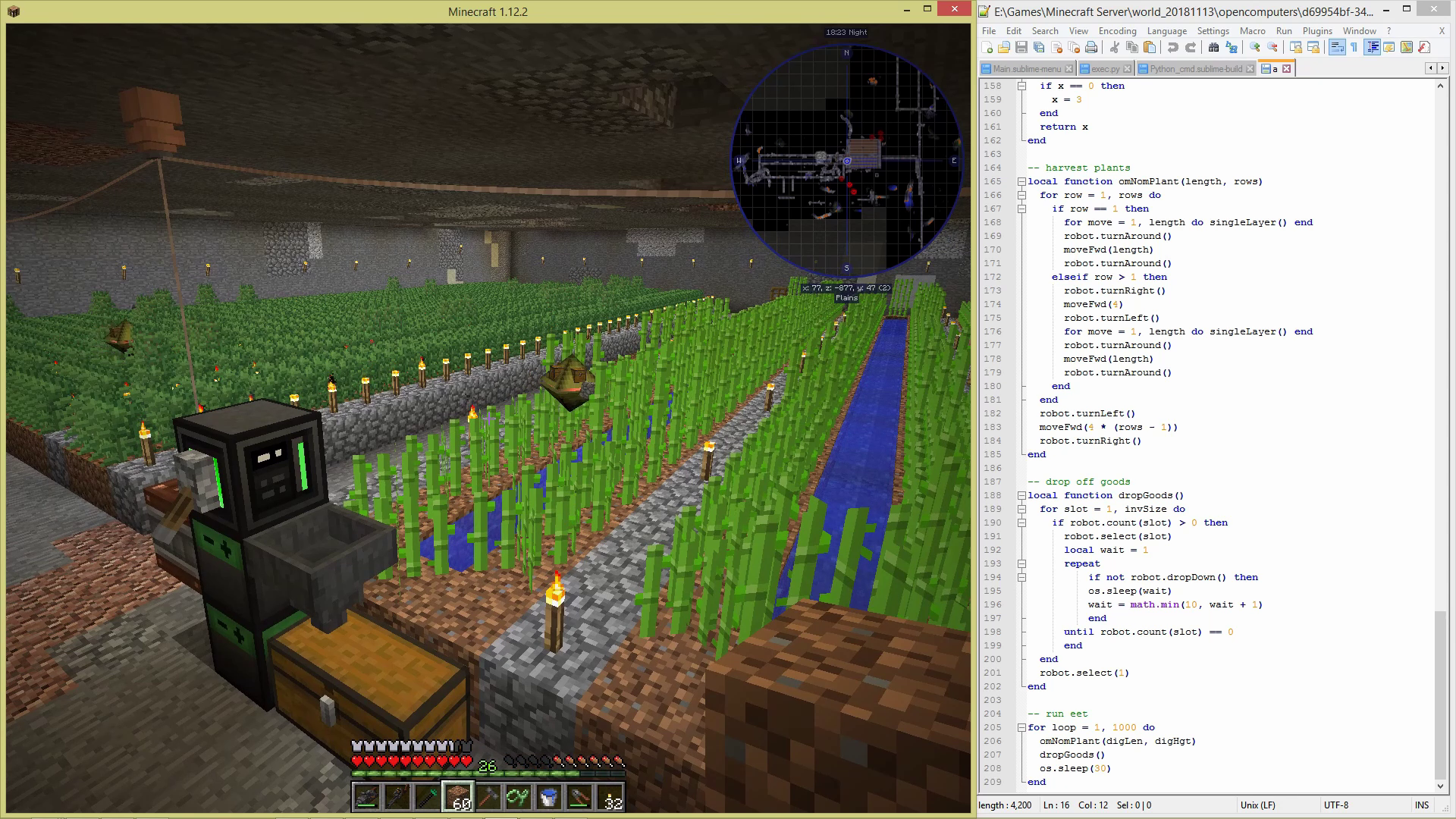Toggle INS insert mode in status bar
The width and height of the screenshot is (1456, 819).
pos(1422,805)
